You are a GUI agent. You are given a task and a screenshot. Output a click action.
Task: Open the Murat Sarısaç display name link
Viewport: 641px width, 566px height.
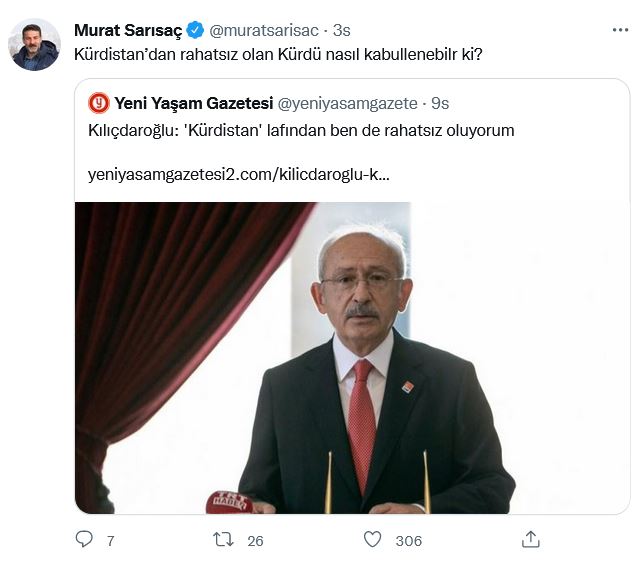(127, 30)
